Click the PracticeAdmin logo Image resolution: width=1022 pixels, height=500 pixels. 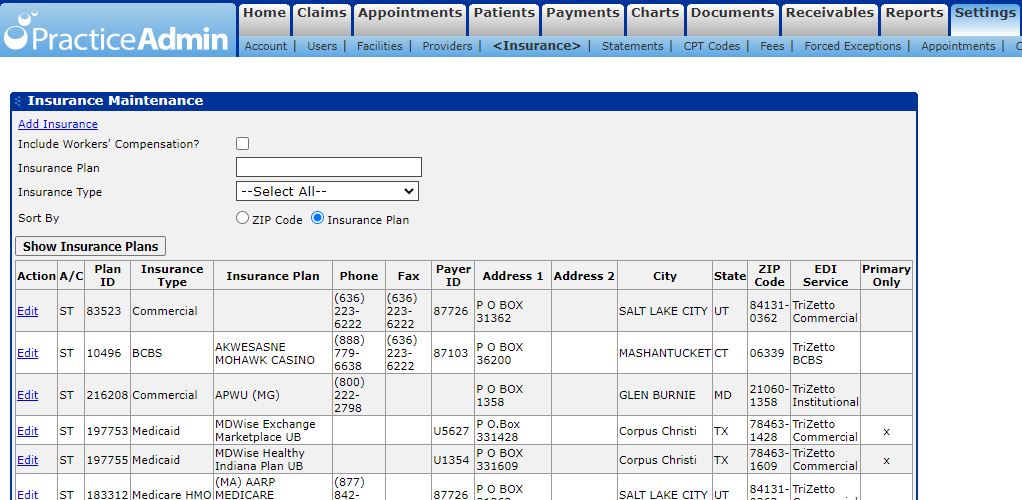tap(117, 30)
